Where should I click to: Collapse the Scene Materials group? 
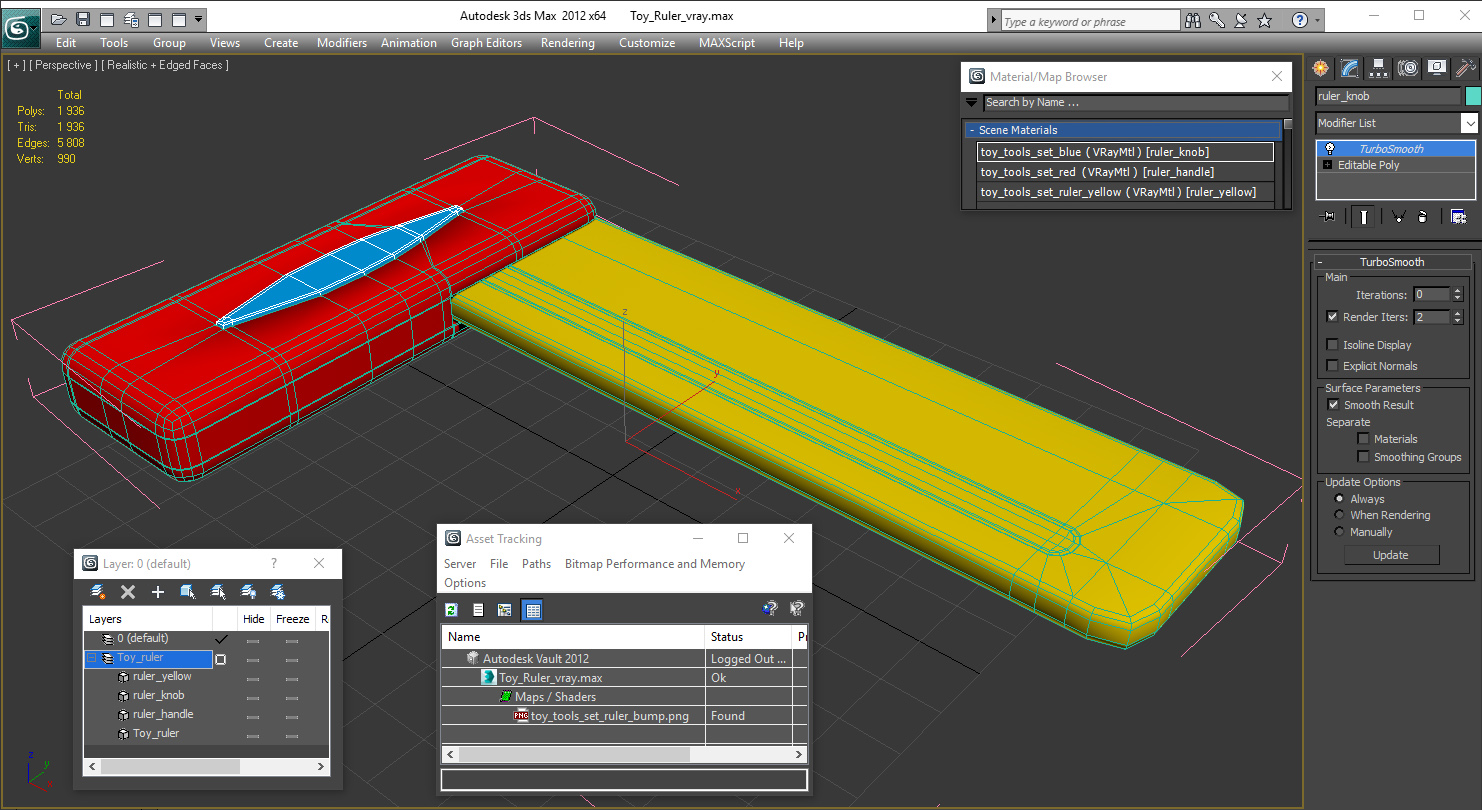pyautogui.click(x=971, y=130)
